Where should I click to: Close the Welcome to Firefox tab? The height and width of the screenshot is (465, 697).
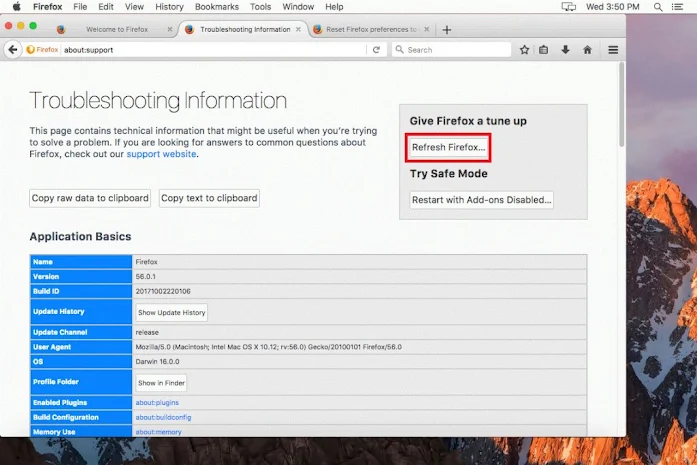click(169, 29)
